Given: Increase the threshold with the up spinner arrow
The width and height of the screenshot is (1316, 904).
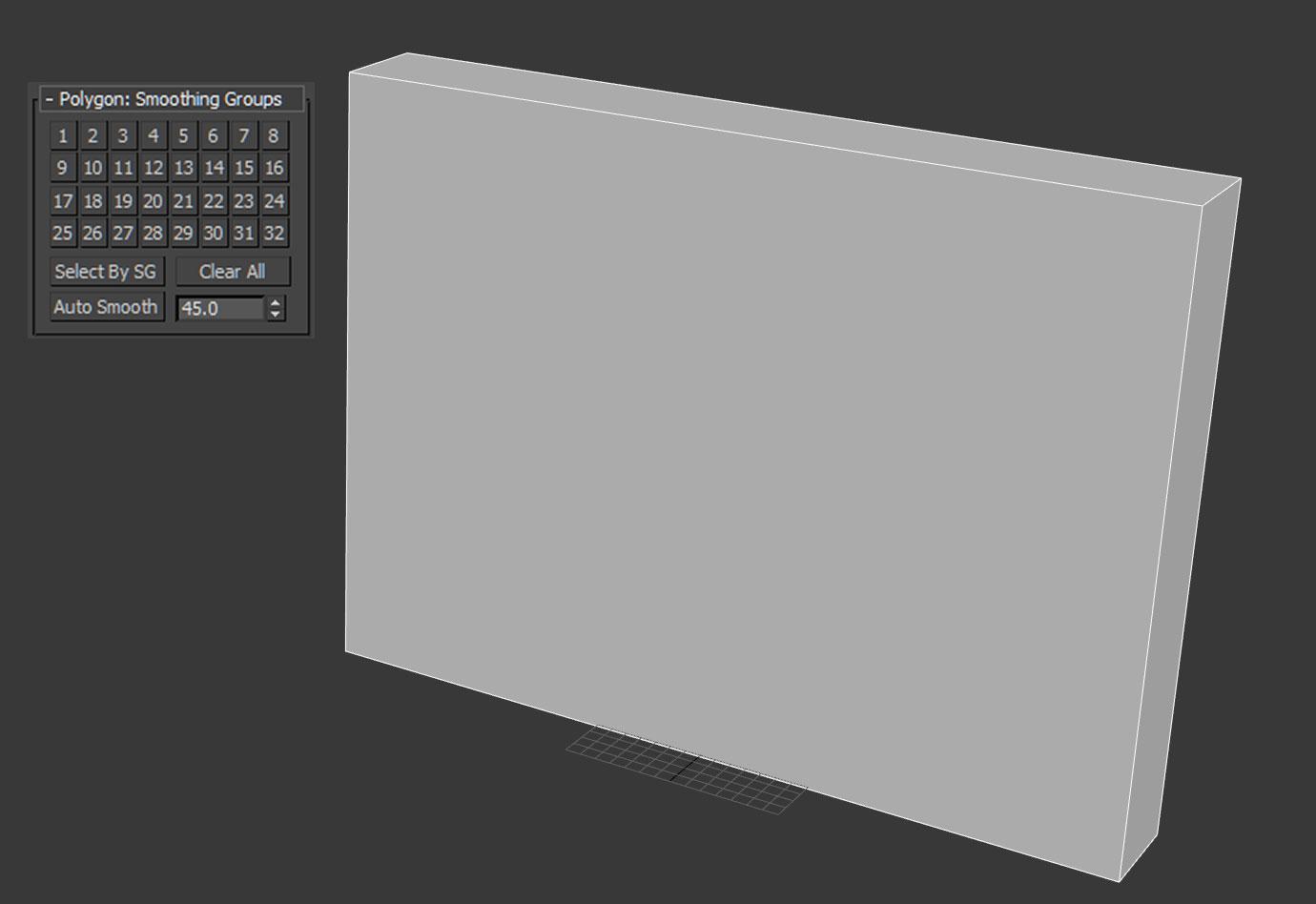Looking at the screenshot, I should click(x=275, y=302).
